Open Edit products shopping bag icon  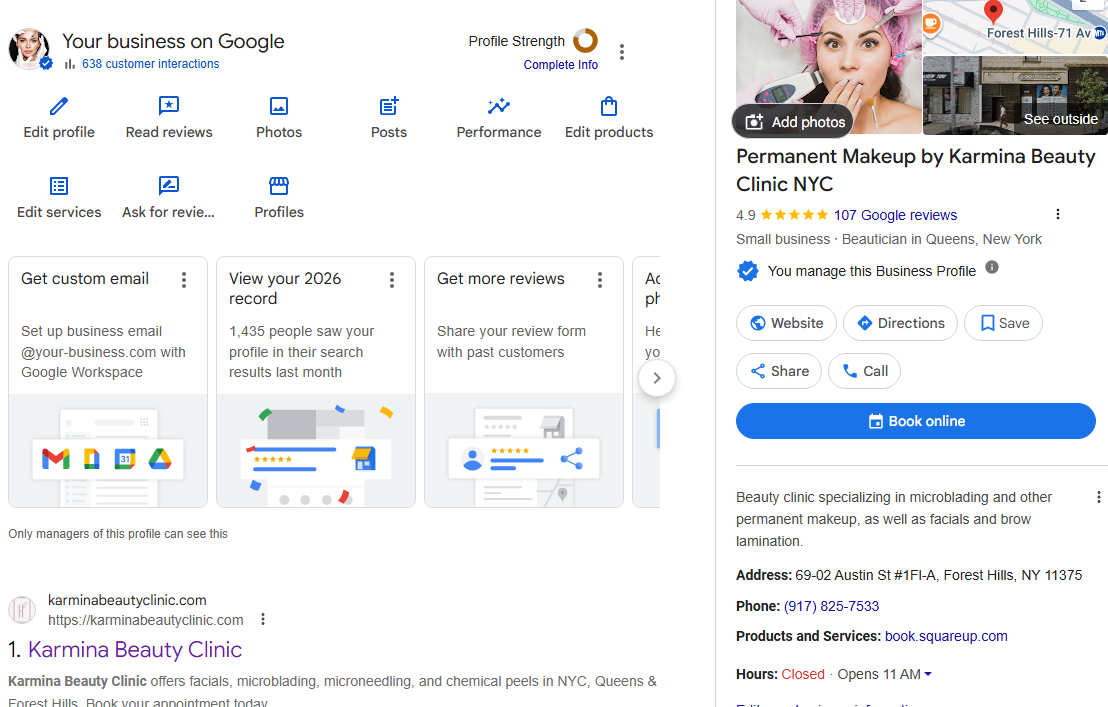[608, 107]
